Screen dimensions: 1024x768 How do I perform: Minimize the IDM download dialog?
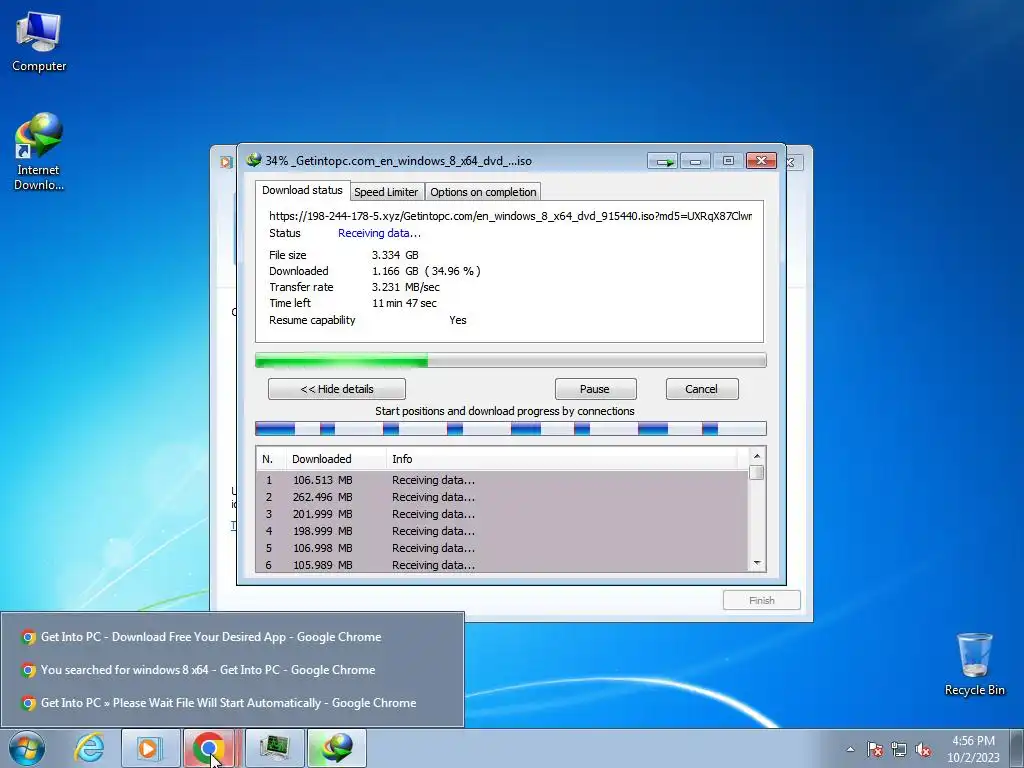(696, 161)
